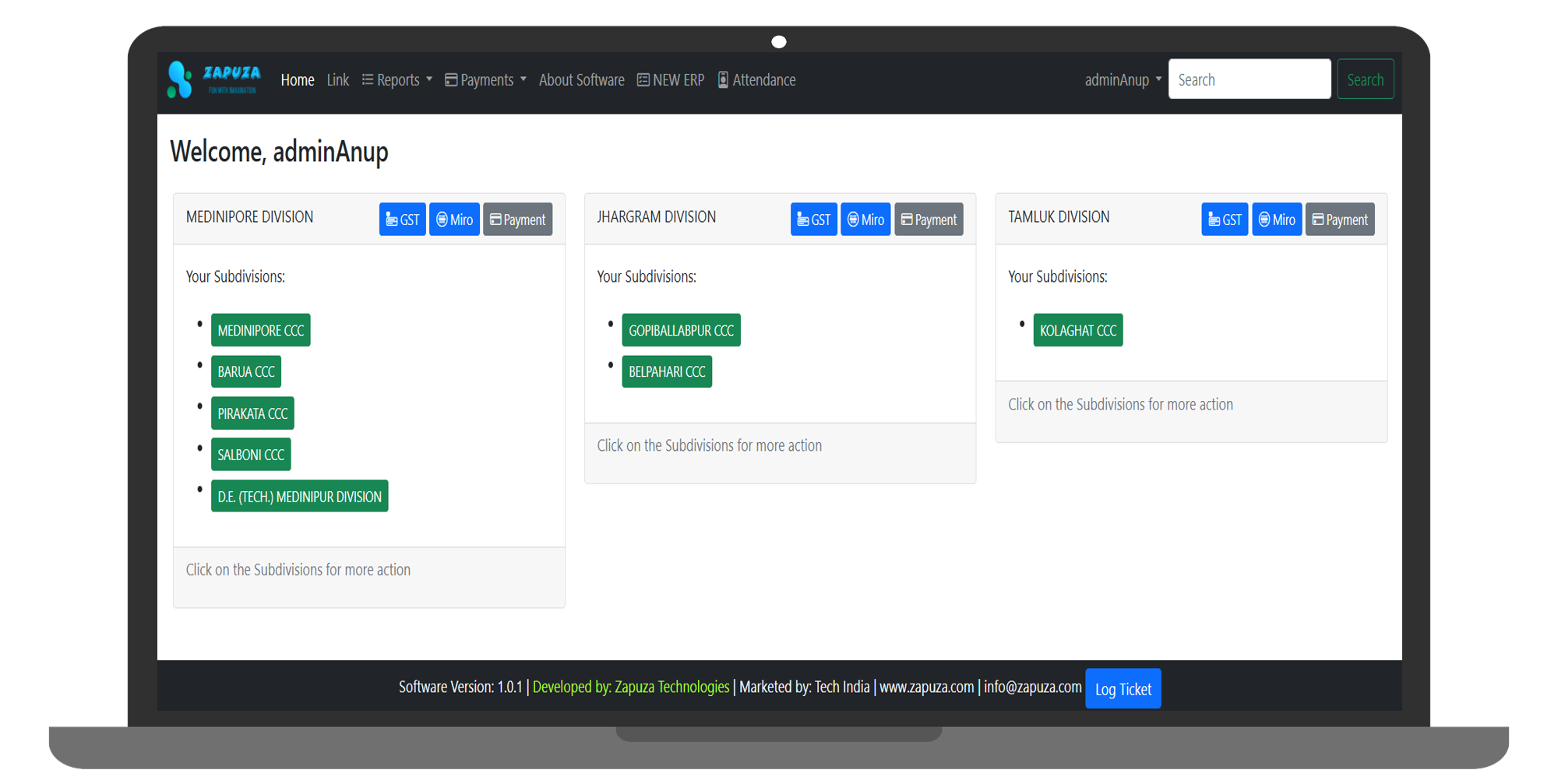
Task: Click info@zapuza.com in the footer
Action: click(x=1032, y=687)
